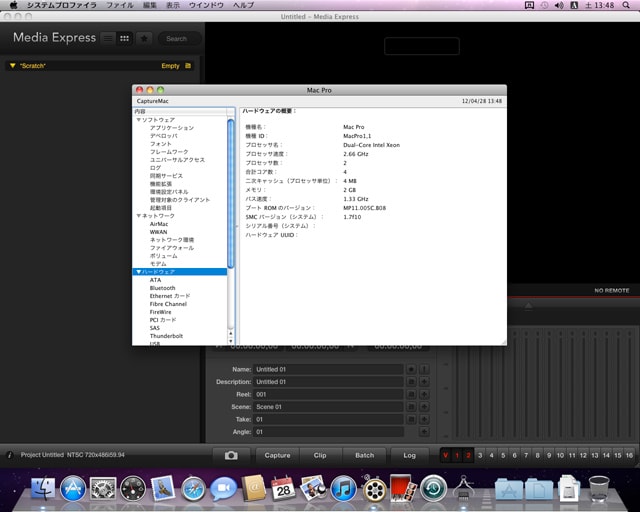Viewport: 640px width, 512px height.
Task: Increment Description with its plus button
Action: pyautogui.click(x=424, y=382)
